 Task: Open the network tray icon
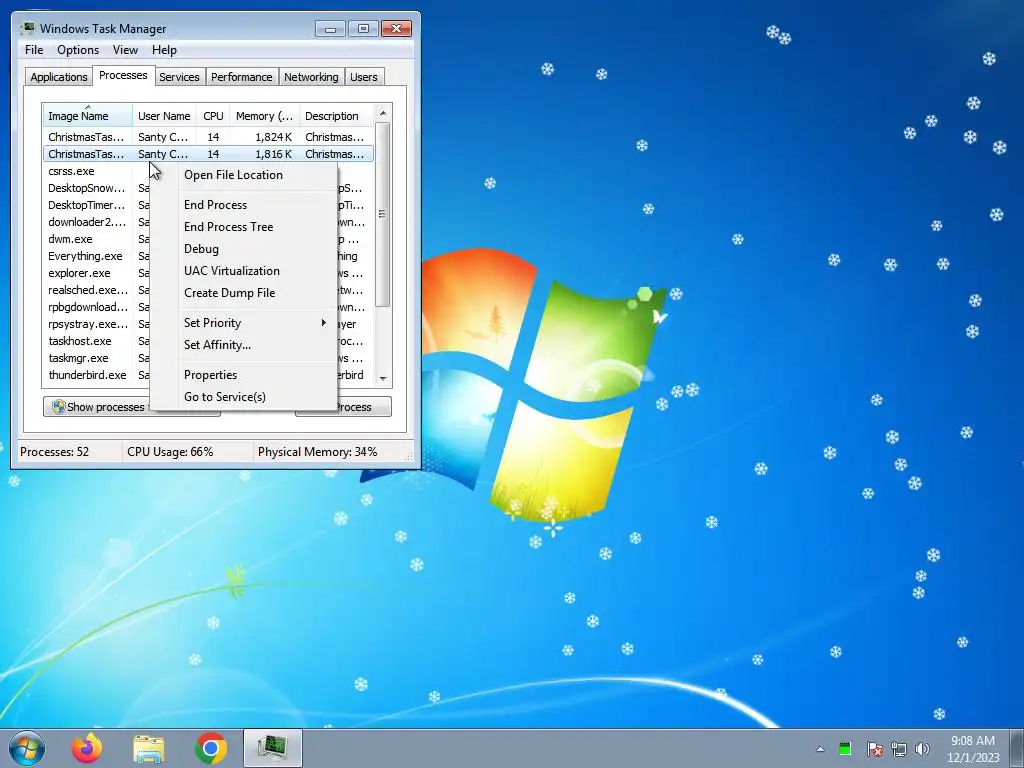(x=899, y=749)
